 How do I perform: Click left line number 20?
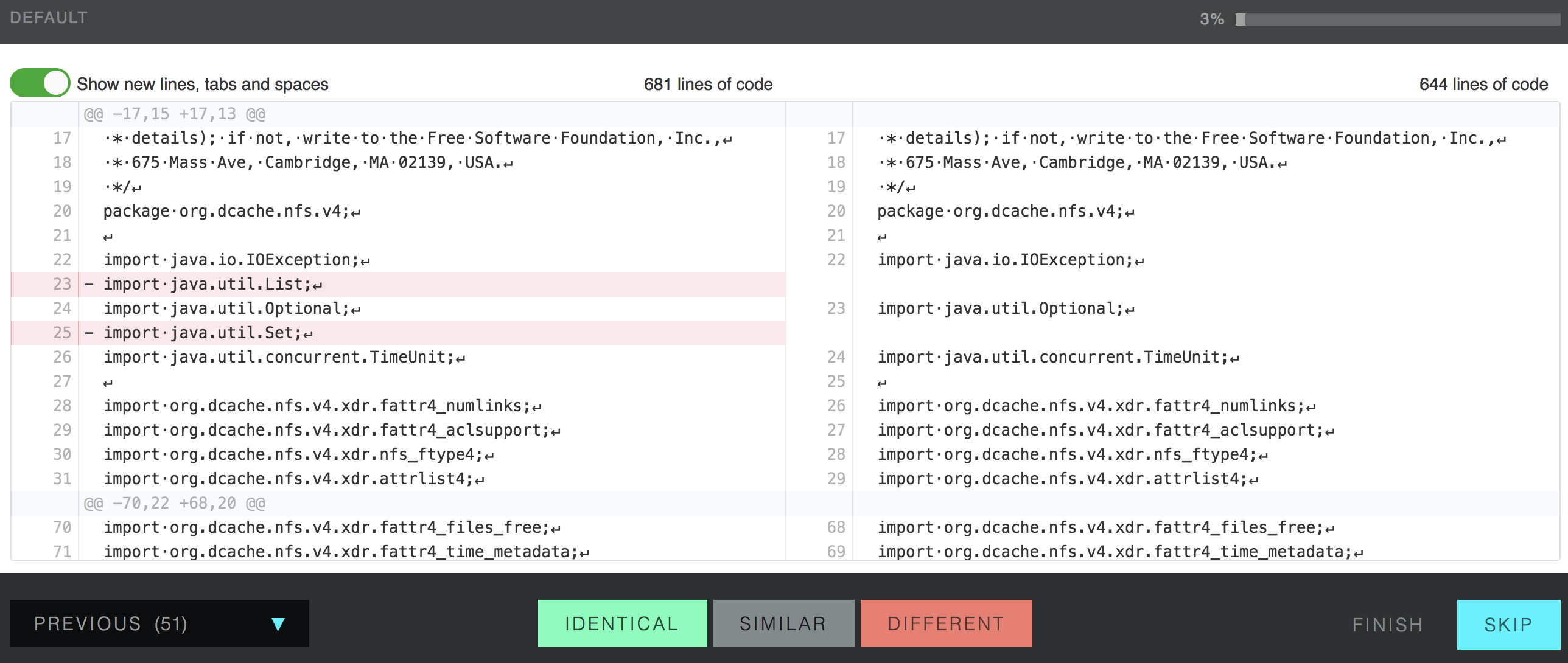(x=62, y=211)
